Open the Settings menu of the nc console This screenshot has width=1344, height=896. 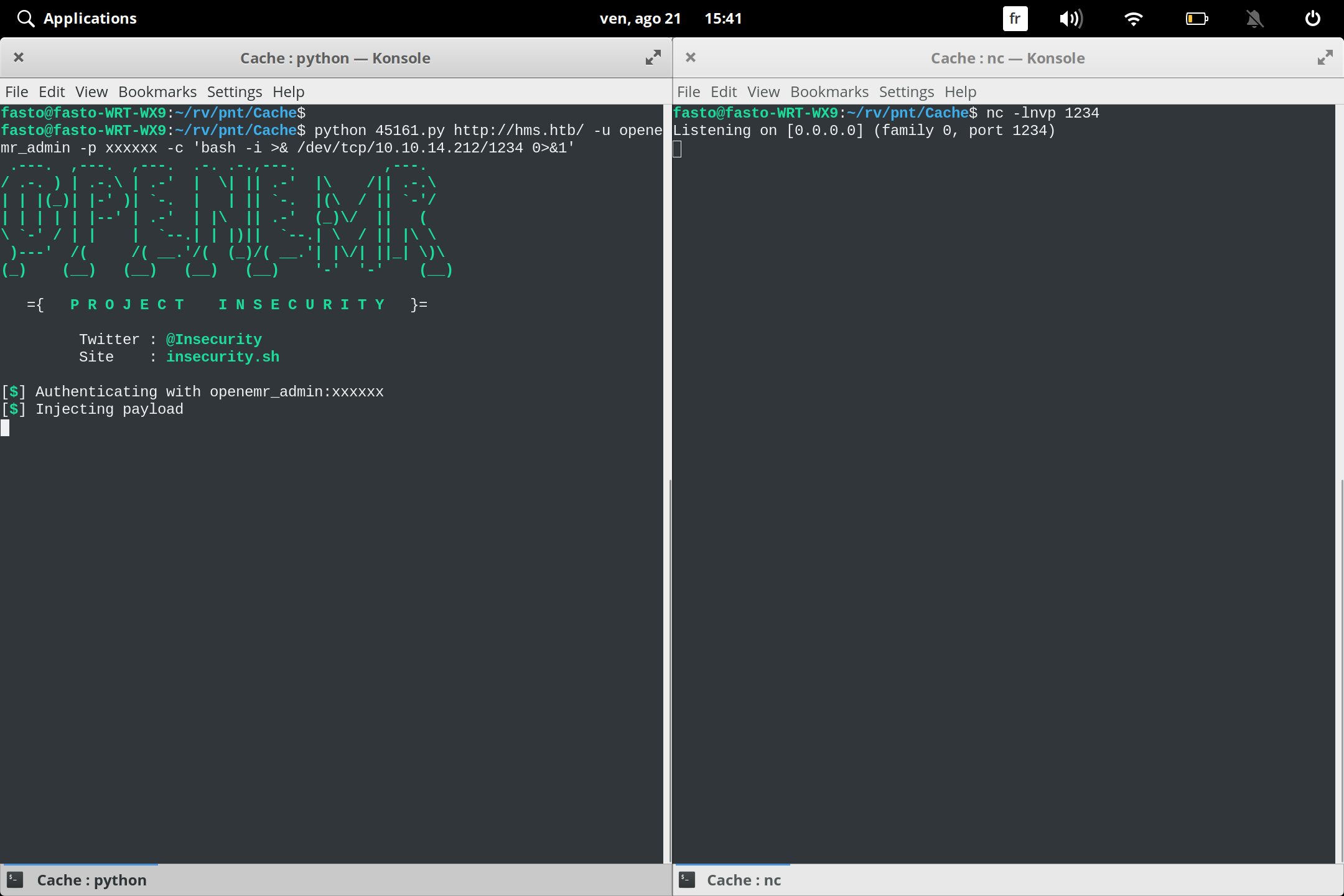tap(906, 91)
